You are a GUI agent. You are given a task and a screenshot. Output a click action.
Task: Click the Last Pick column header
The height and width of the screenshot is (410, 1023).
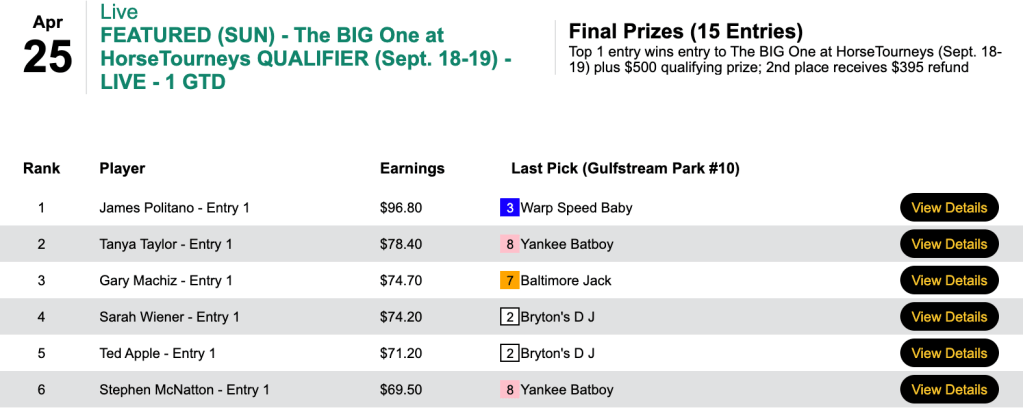click(x=624, y=168)
